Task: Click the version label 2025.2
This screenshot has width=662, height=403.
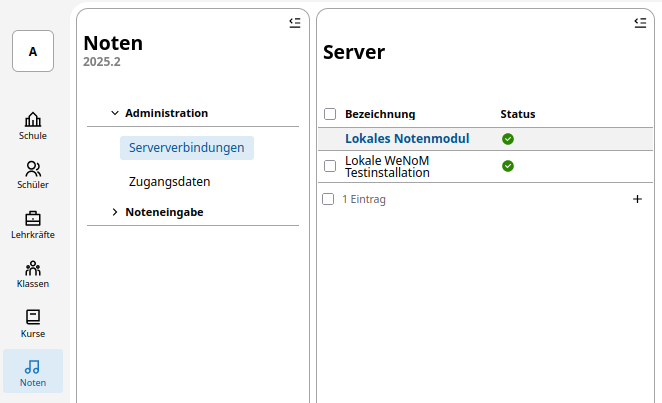Action: click(x=102, y=62)
